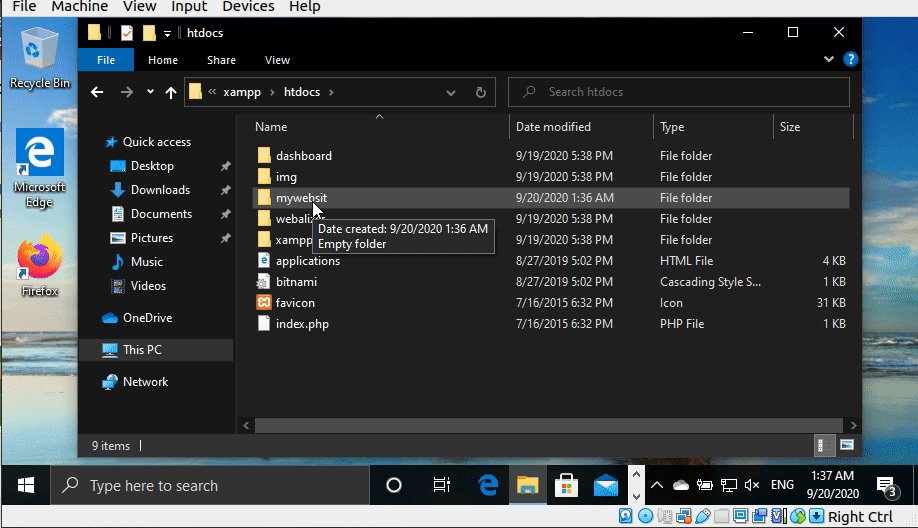The width and height of the screenshot is (918, 528).
Task: Click the muted speaker volume tray icon
Action: click(x=752, y=485)
